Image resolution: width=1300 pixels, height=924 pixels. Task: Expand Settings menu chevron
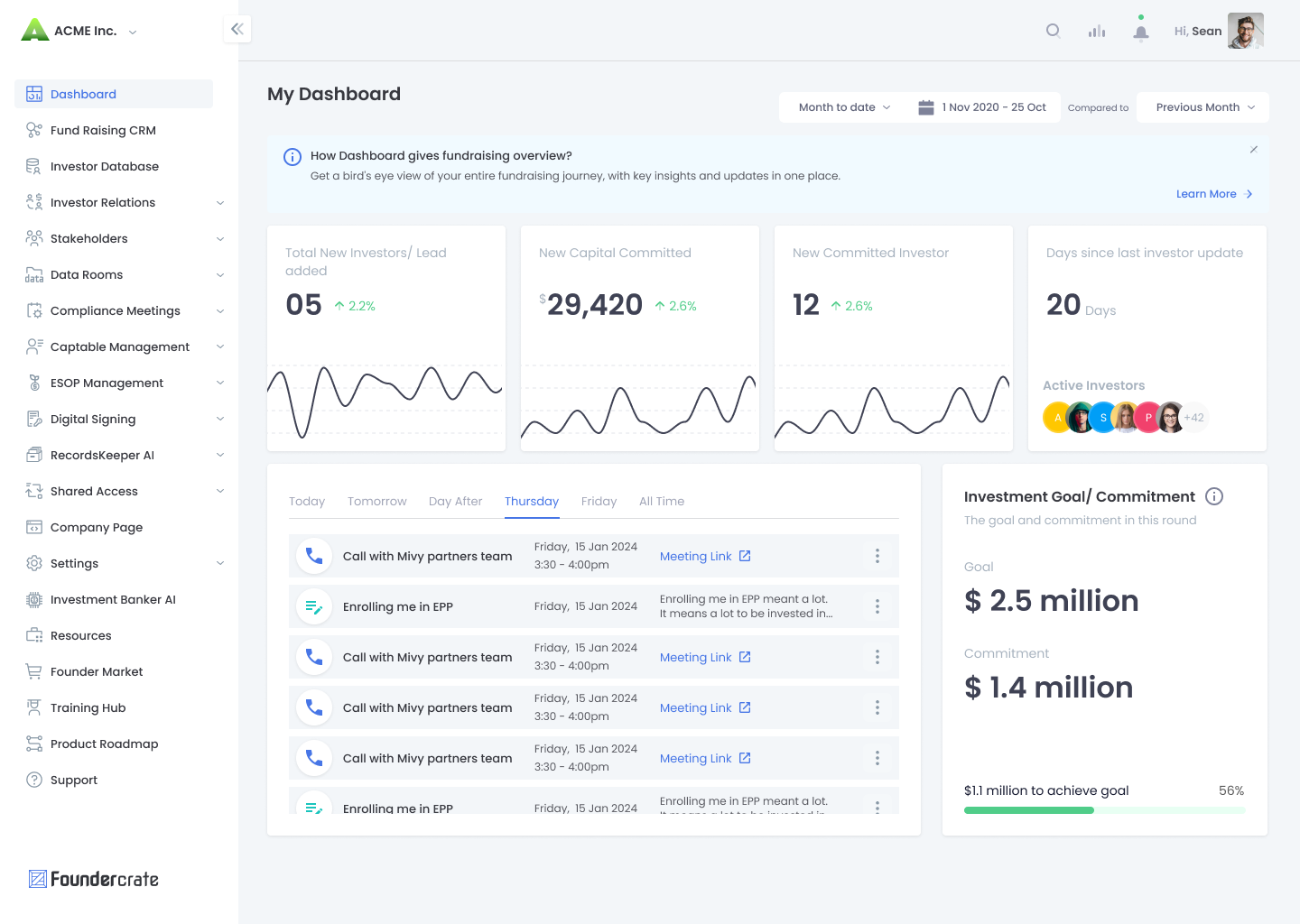click(220, 564)
